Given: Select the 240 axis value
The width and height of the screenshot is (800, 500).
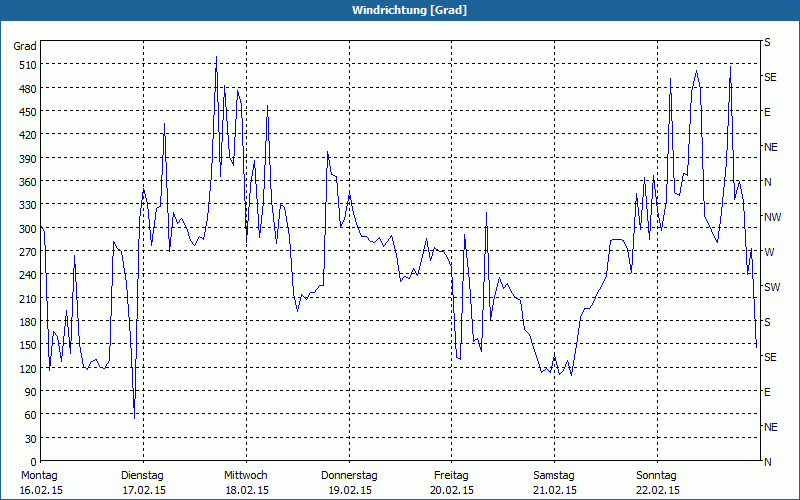Looking at the screenshot, I should coord(28,276).
